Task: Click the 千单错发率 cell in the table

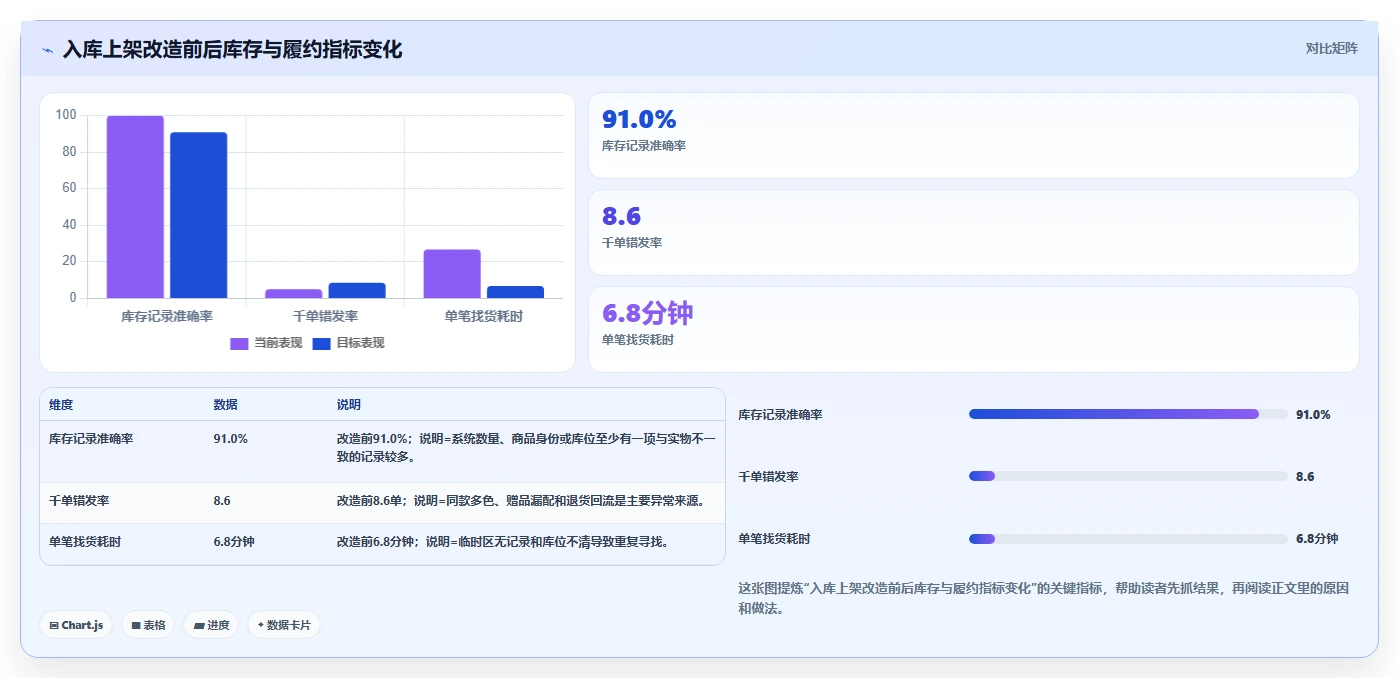Action: (79, 501)
